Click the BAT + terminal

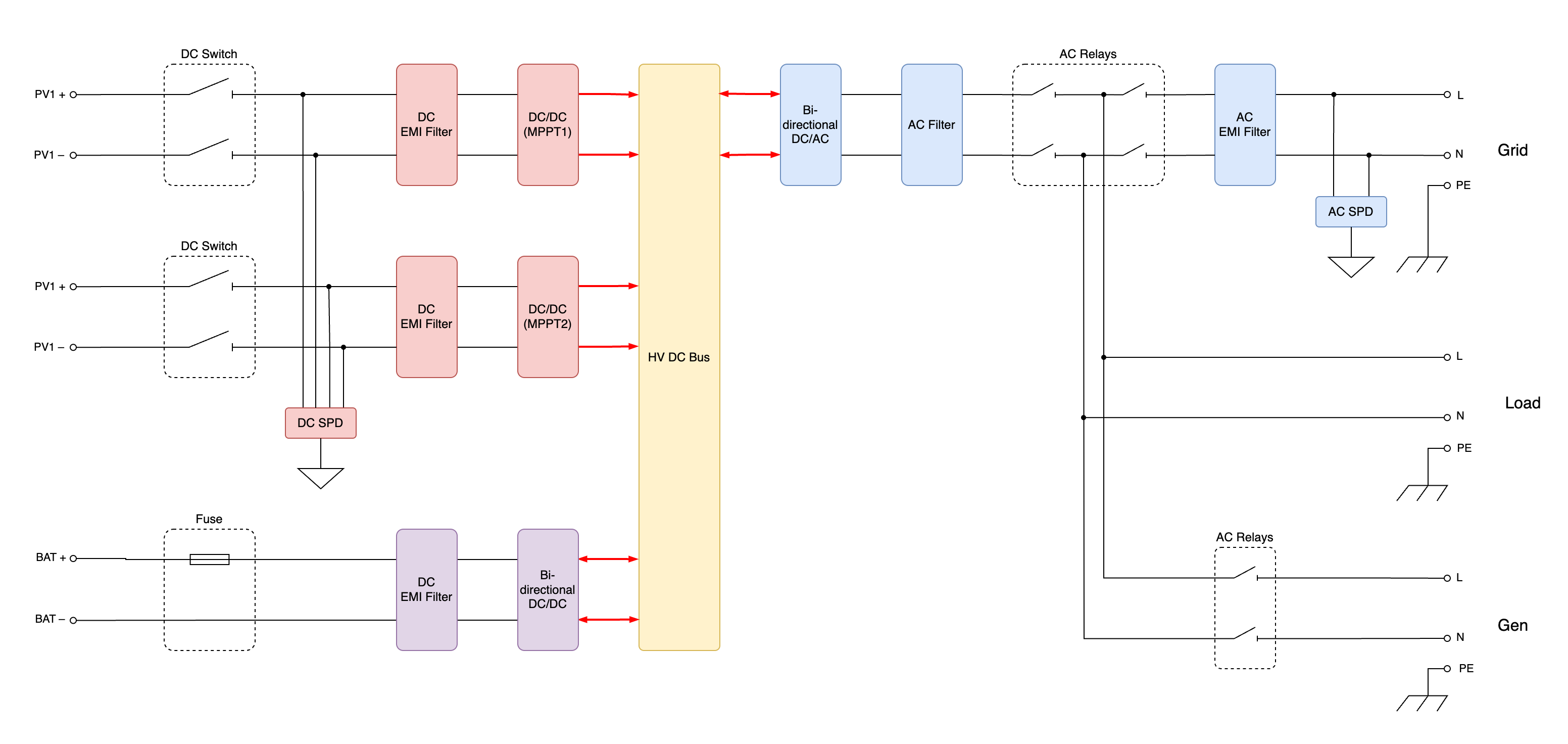point(73,557)
